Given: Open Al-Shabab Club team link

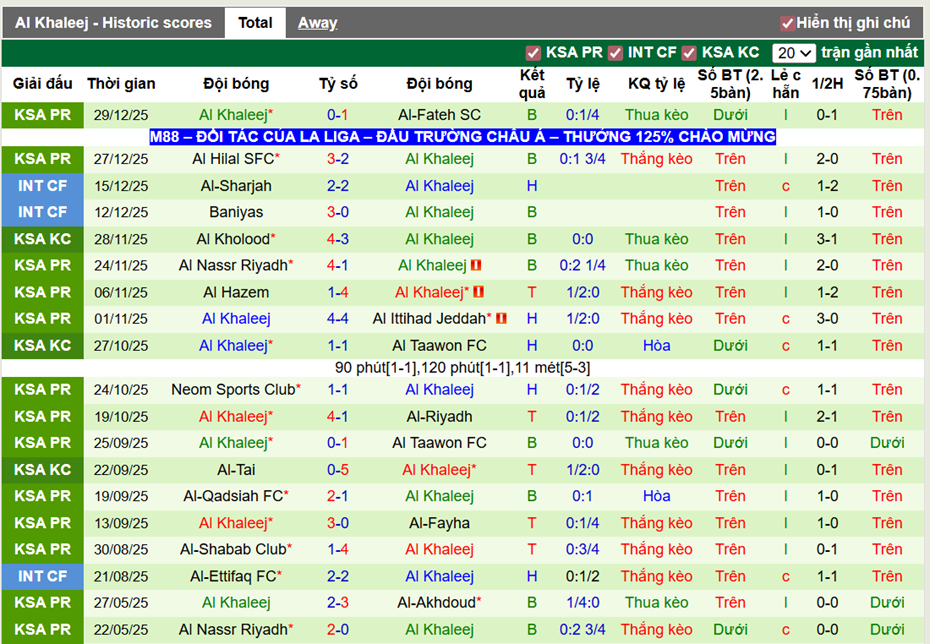Looking at the screenshot, I should [x=233, y=549].
